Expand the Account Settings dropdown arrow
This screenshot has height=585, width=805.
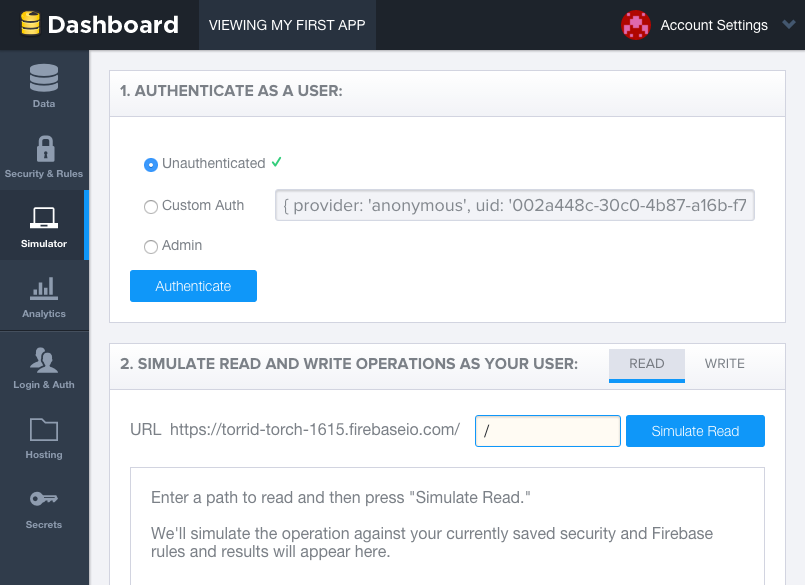click(789, 24)
